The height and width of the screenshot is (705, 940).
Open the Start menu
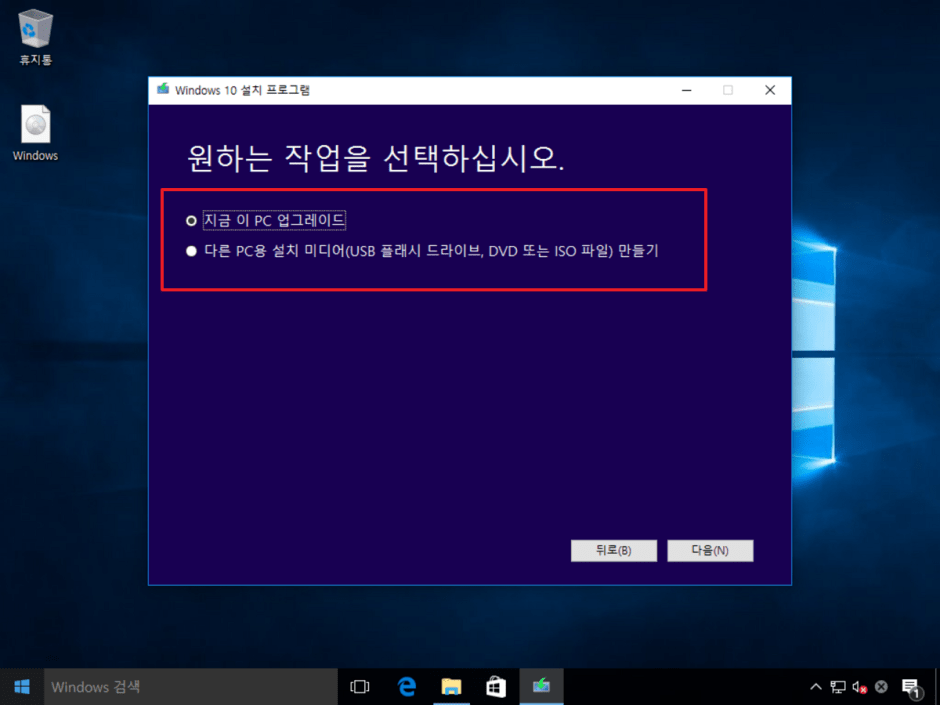coord(22,687)
